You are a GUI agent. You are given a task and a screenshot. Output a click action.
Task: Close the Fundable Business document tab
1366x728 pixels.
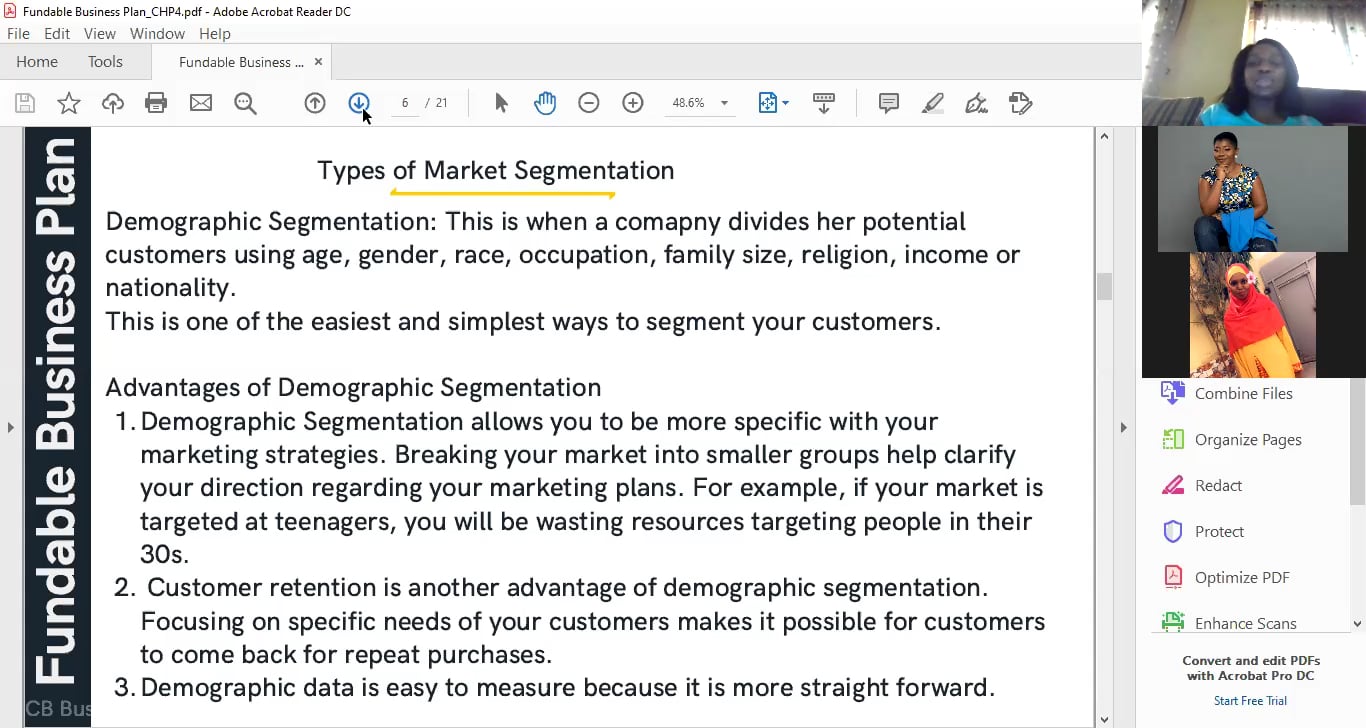318,62
